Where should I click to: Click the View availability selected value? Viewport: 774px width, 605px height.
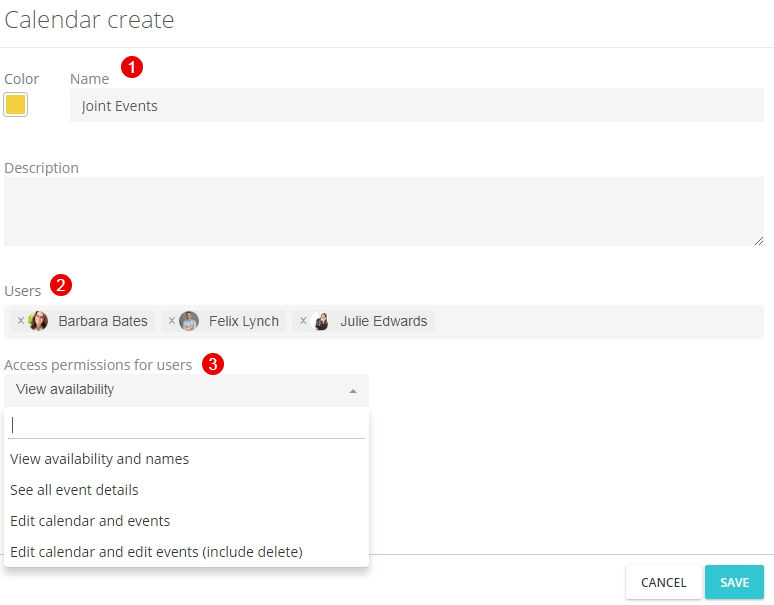pos(65,389)
